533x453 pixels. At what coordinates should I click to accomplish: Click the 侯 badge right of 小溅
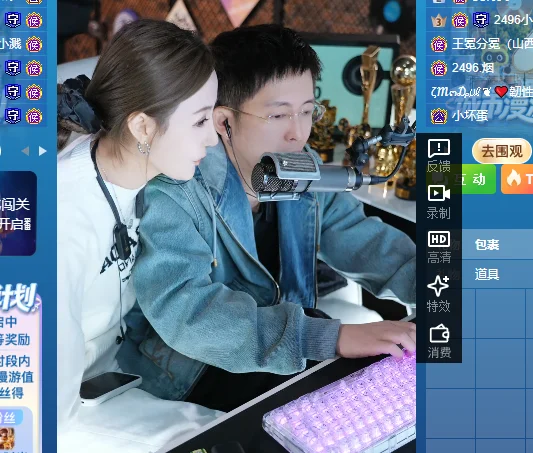pyautogui.click(x=34, y=45)
